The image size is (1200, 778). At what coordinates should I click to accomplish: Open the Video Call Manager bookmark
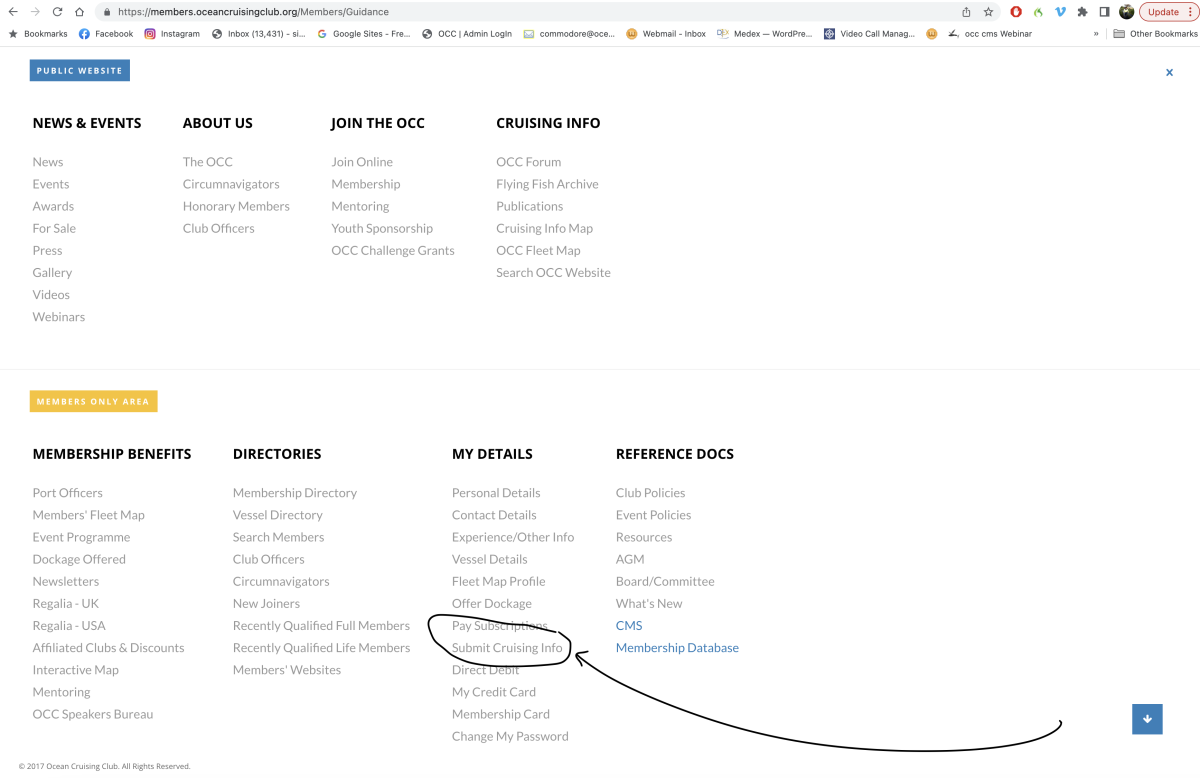pos(870,33)
